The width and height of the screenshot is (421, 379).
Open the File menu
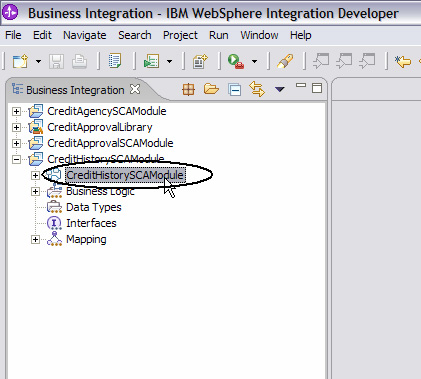click(13, 35)
